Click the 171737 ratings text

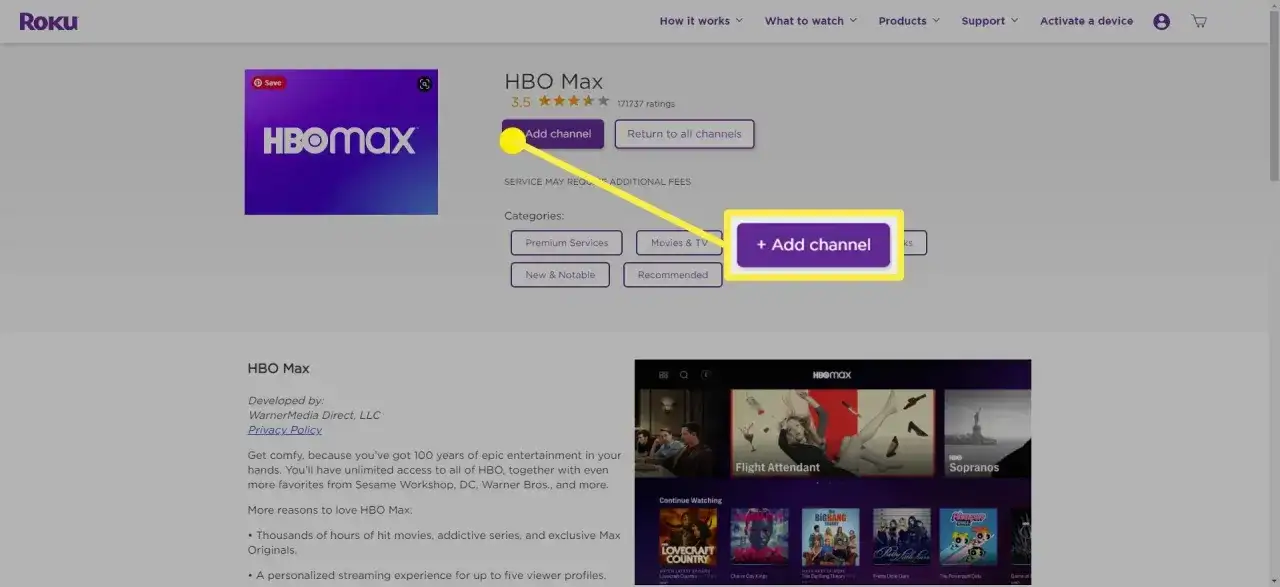click(646, 103)
